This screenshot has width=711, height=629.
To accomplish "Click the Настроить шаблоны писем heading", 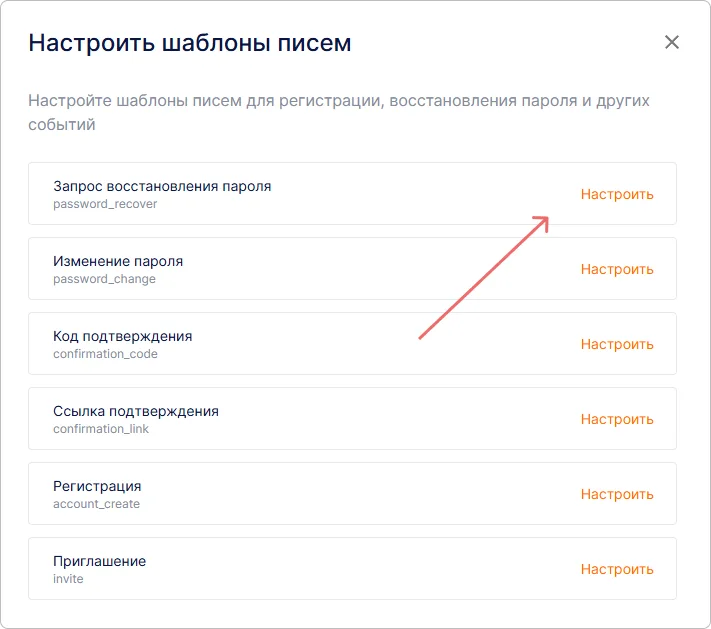I will coord(190,43).
